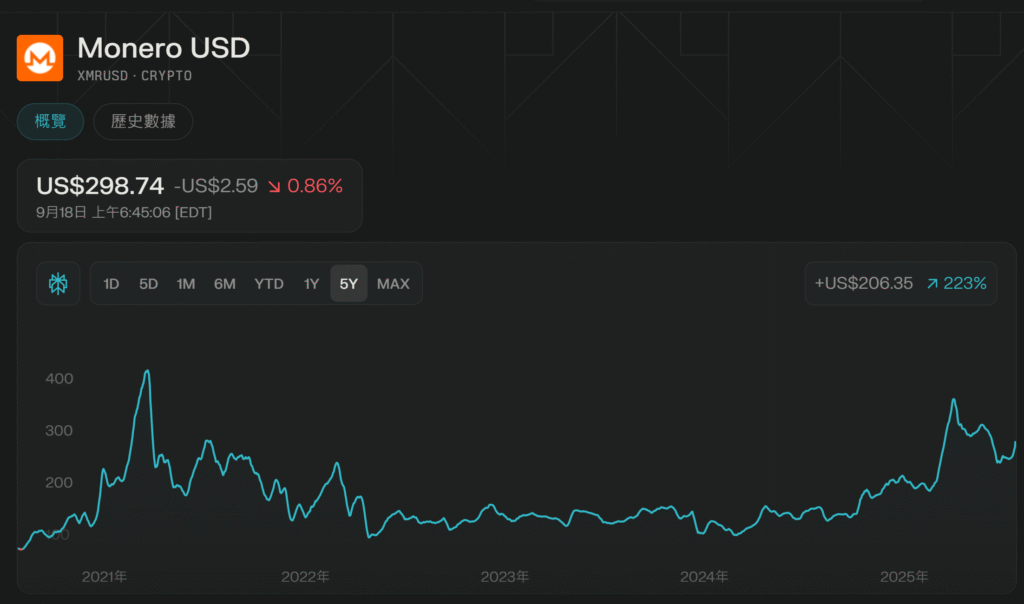Click the teal icon left of 1D
The height and width of the screenshot is (604, 1024).
58,284
